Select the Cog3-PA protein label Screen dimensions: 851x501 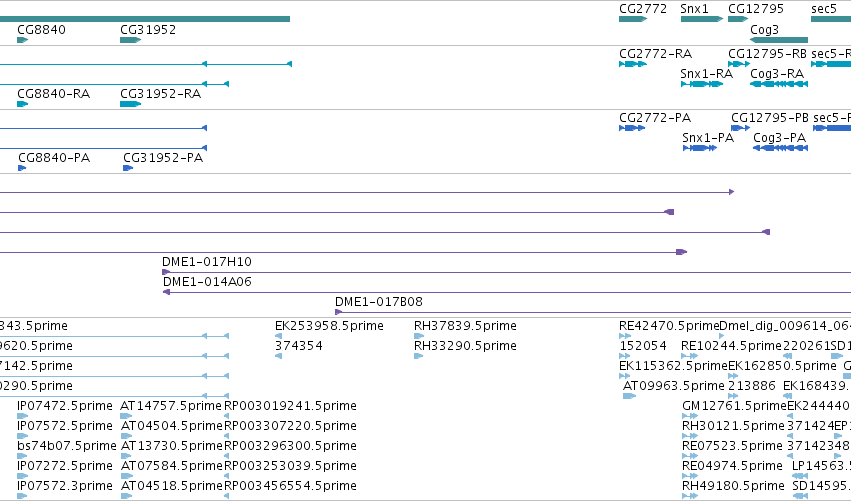pyautogui.click(x=779, y=138)
